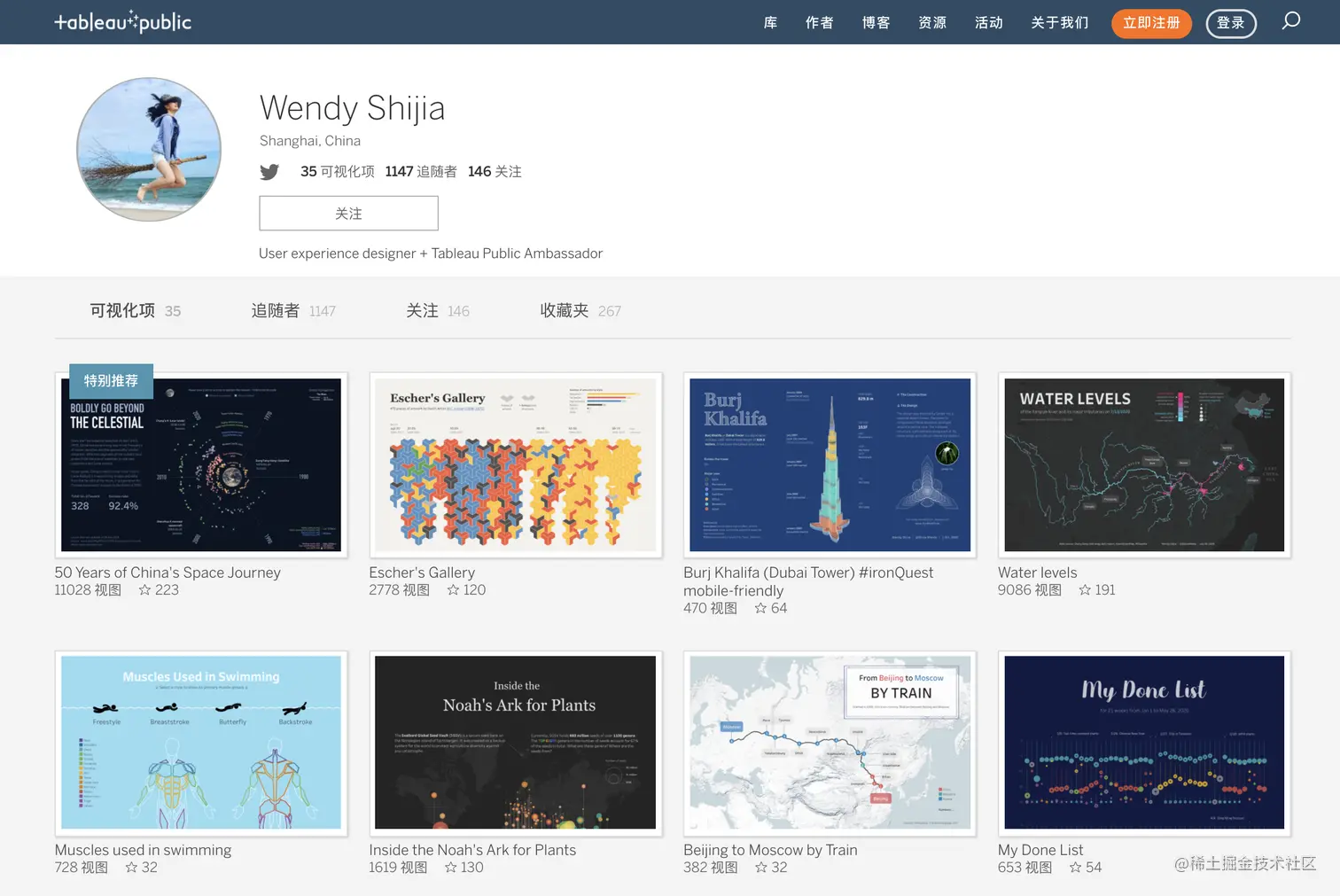1340x896 pixels.
Task: Favorite star for 50 Years of China's Space Journey
Action: coord(144,590)
